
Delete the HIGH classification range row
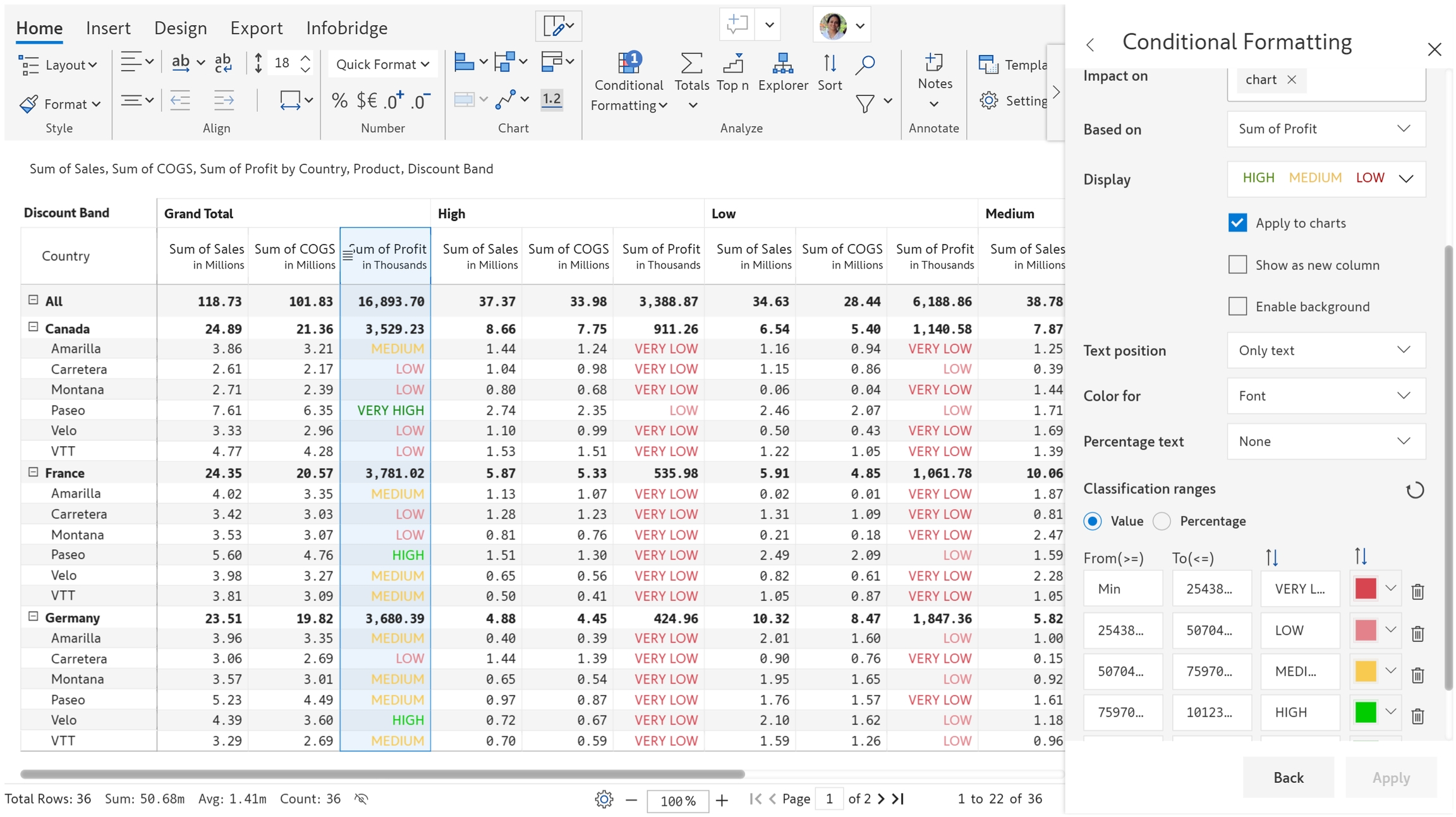point(1417,715)
